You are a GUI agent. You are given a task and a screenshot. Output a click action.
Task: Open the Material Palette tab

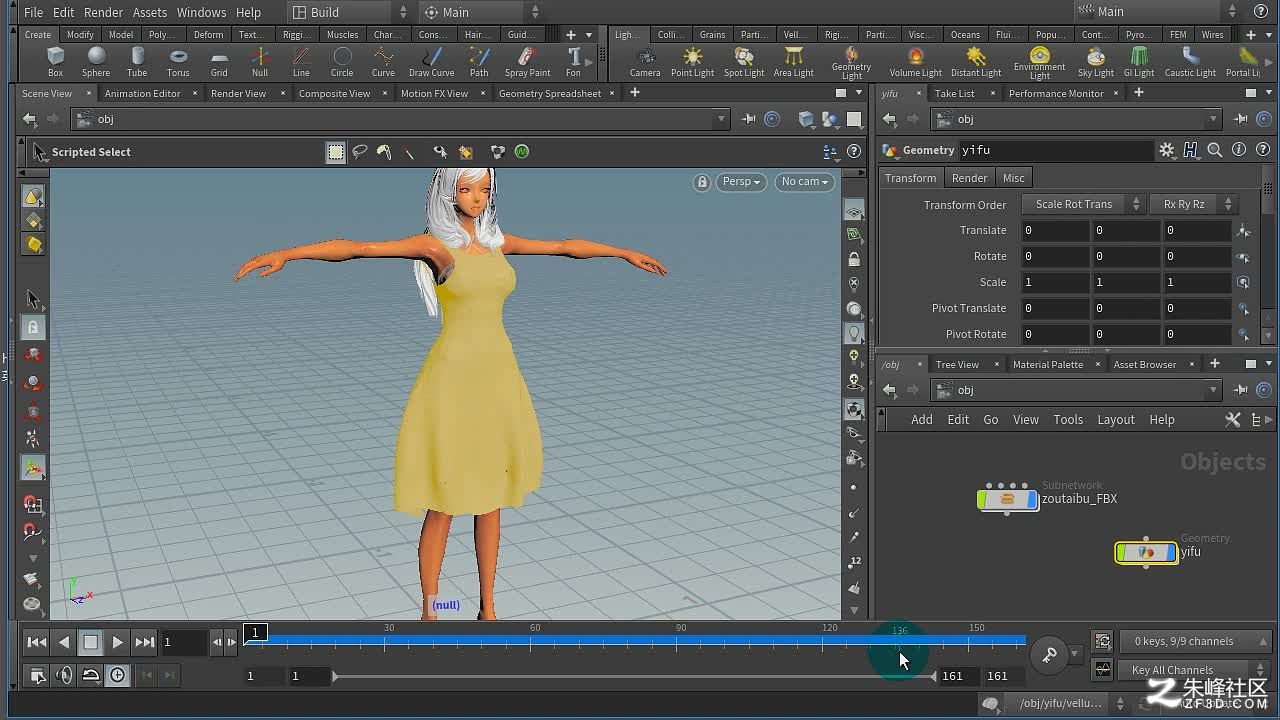point(1047,364)
